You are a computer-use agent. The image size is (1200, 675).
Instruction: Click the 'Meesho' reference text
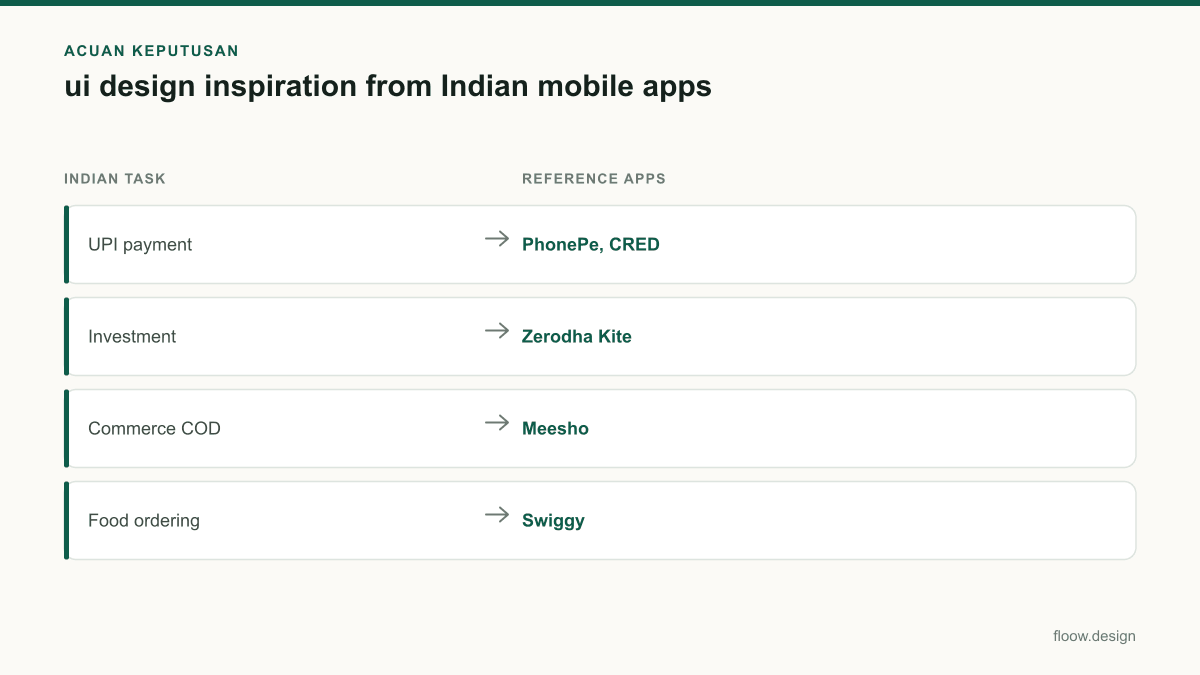(x=555, y=429)
